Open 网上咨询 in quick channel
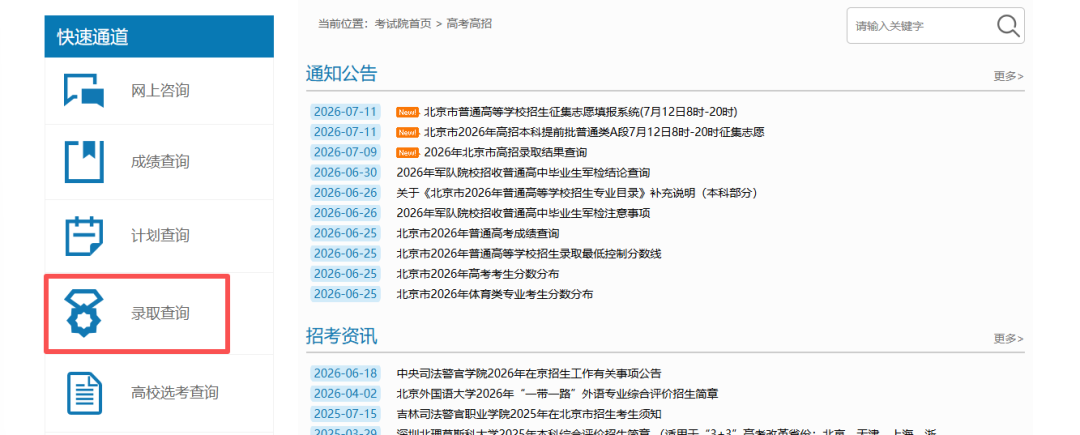1080x435 pixels. [x=160, y=91]
